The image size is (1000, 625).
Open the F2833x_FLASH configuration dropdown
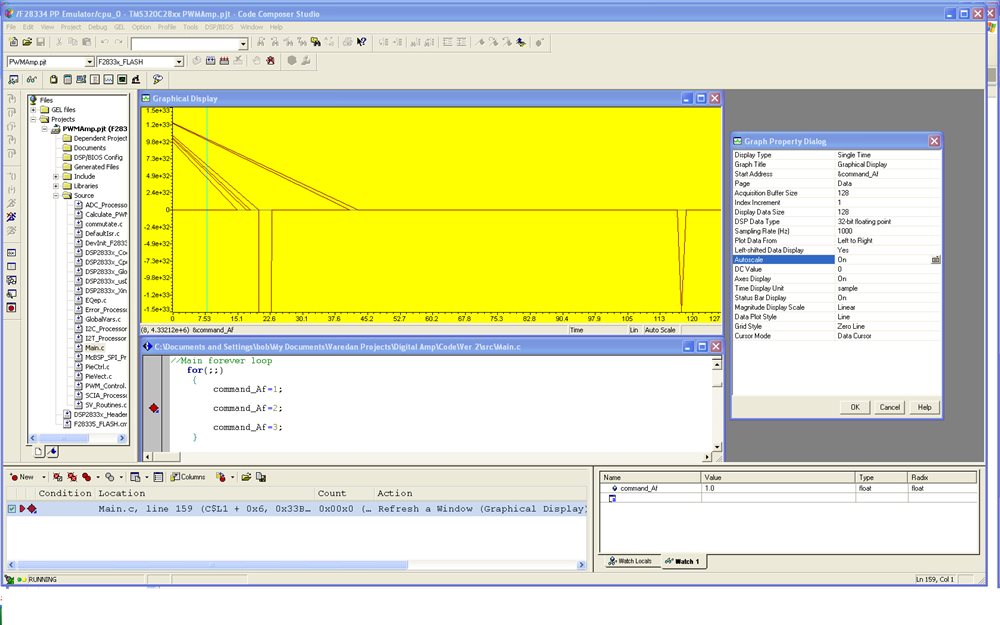point(180,61)
